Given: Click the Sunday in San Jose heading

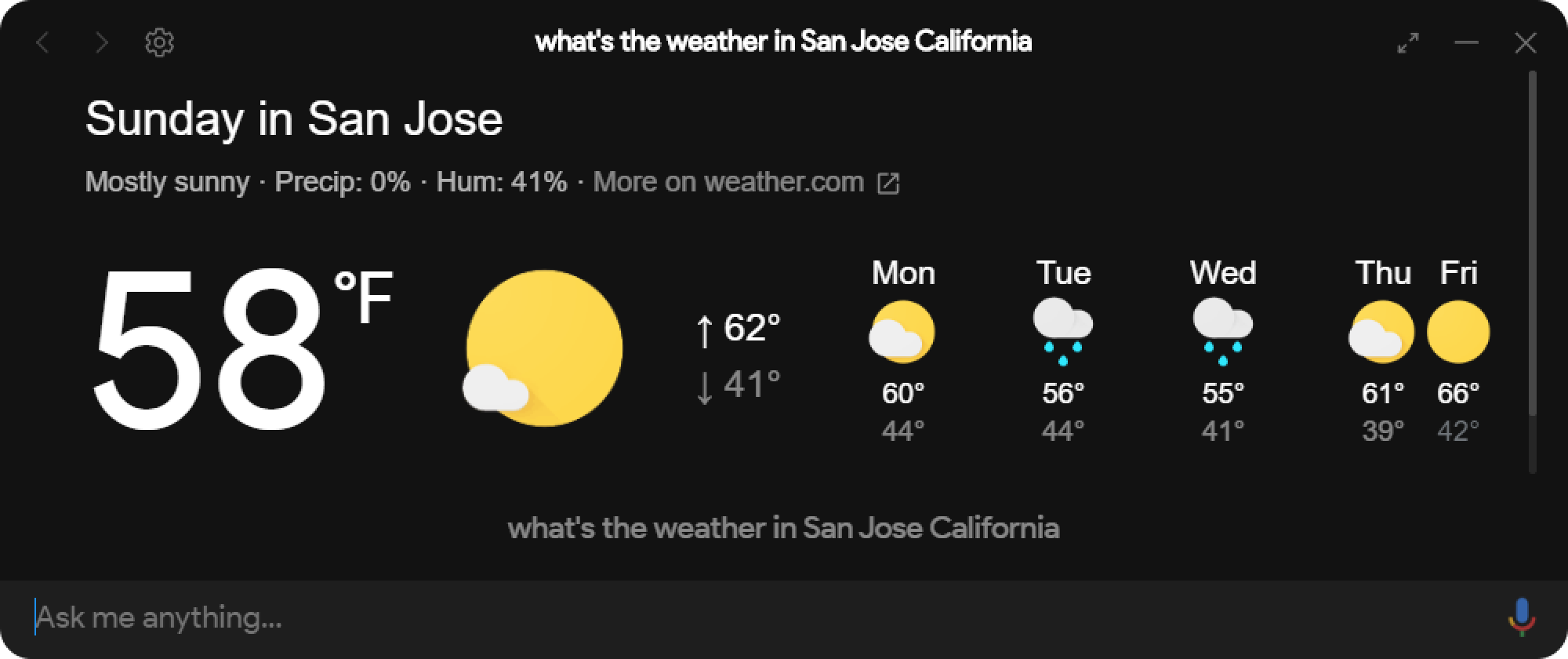Looking at the screenshot, I should [294, 118].
